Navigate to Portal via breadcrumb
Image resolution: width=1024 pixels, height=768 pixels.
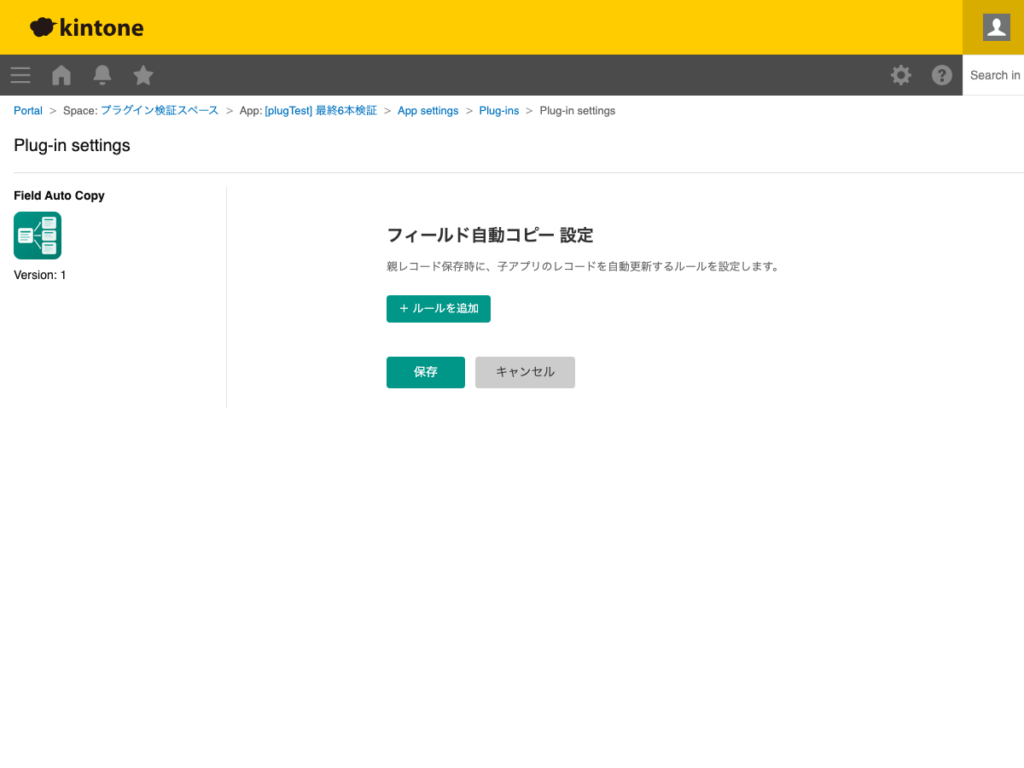pos(27,110)
